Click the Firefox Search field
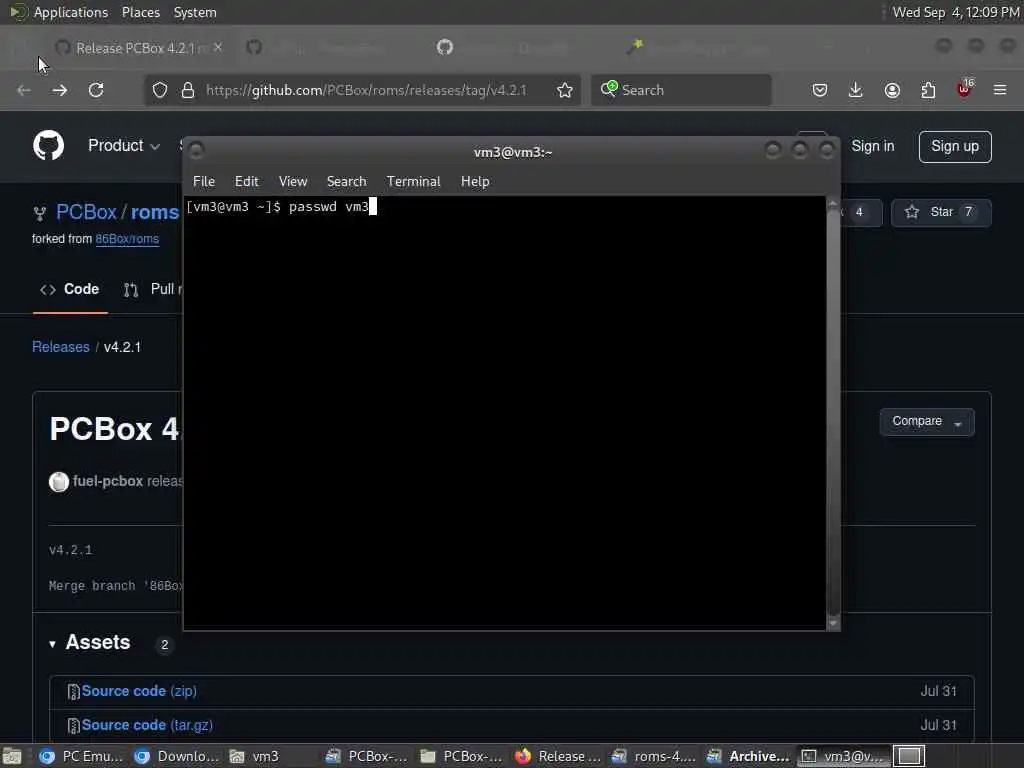Viewport: 1024px width, 768px height. pyautogui.click(x=681, y=90)
